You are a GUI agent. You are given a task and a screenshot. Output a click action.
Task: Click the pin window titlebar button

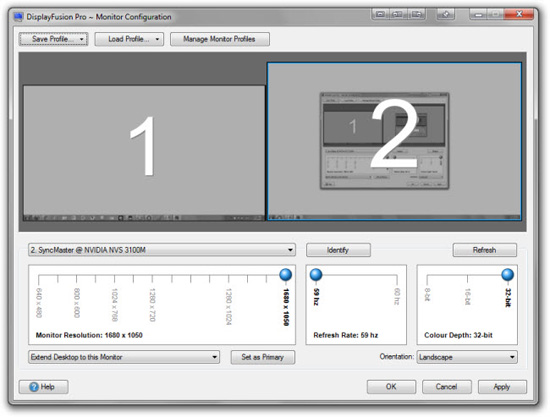[445, 14]
